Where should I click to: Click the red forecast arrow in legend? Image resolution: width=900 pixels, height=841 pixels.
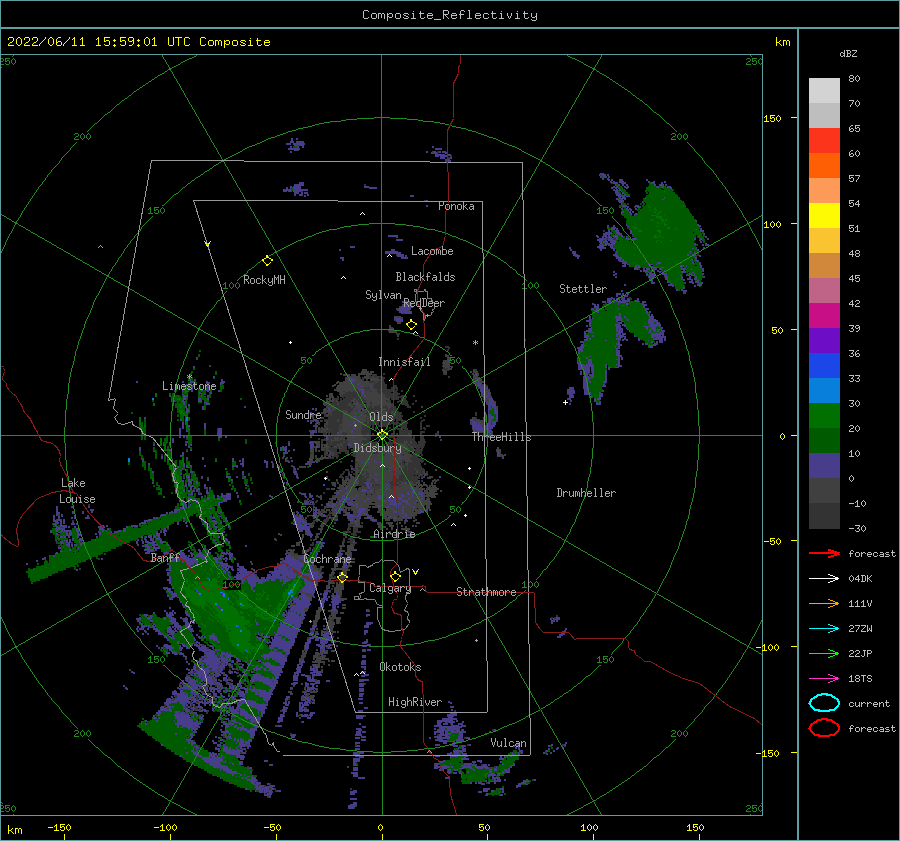(x=824, y=553)
